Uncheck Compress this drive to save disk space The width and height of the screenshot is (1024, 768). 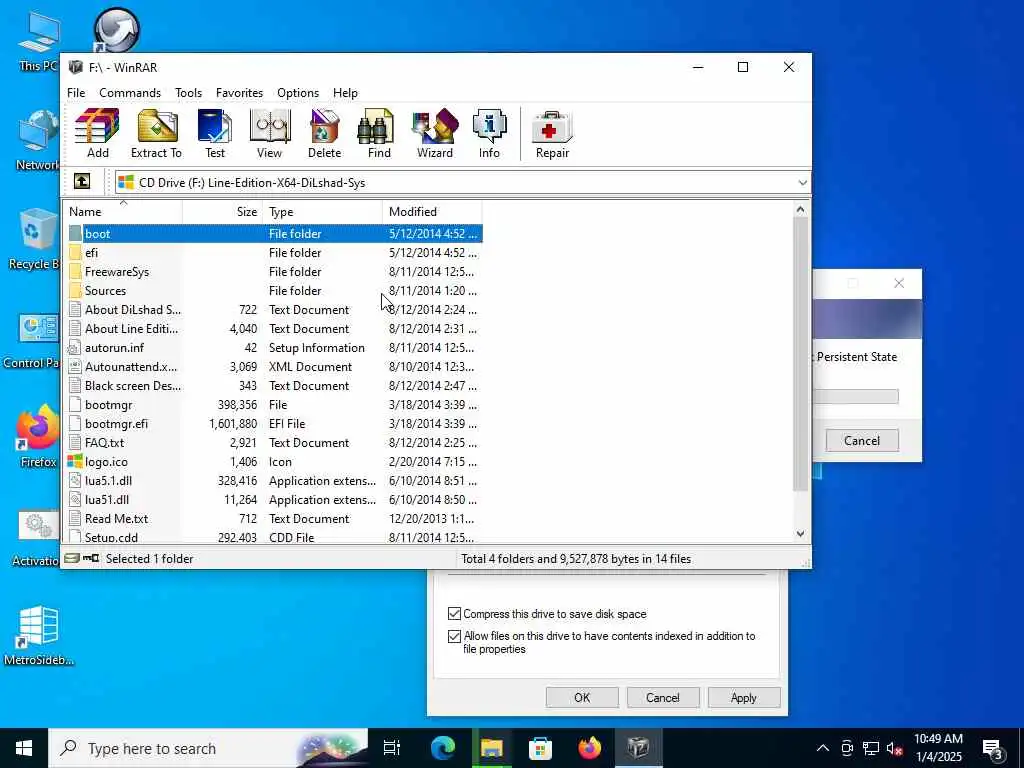455,614
